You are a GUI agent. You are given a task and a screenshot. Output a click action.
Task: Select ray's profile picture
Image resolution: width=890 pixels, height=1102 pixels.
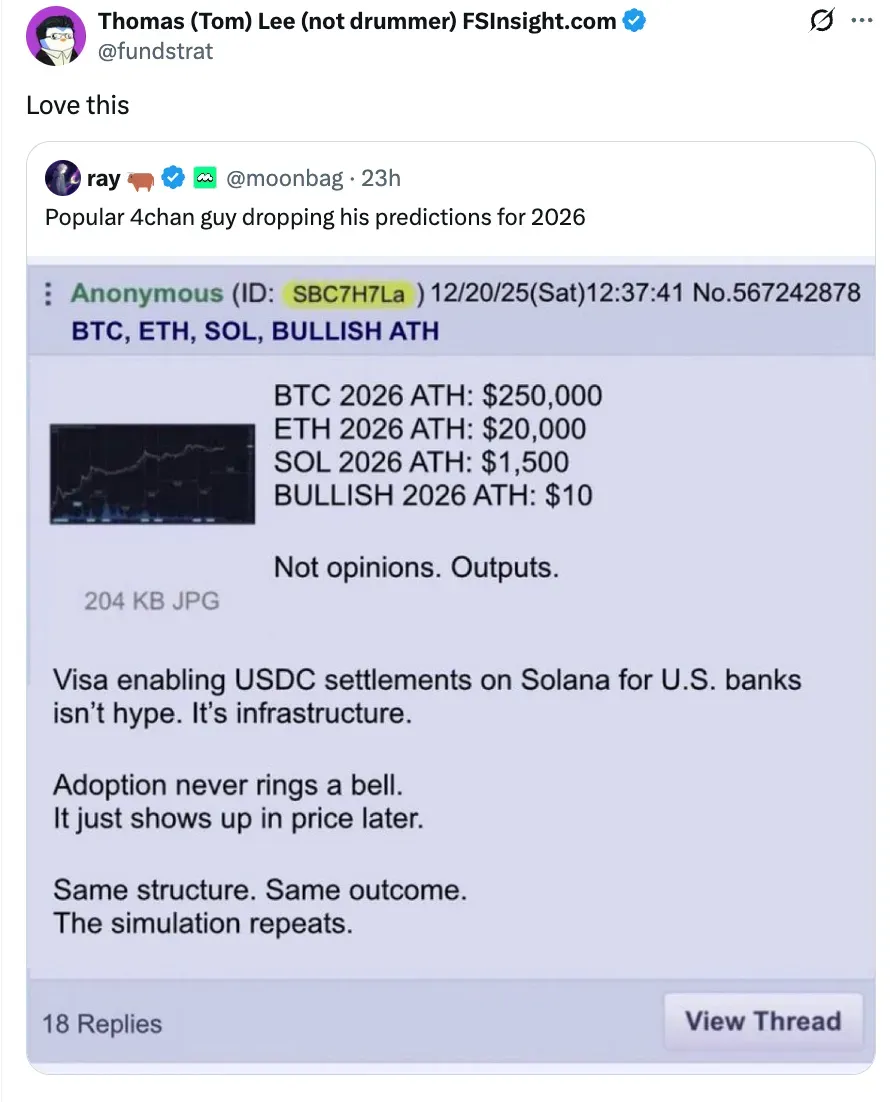(x=62, y=177)
